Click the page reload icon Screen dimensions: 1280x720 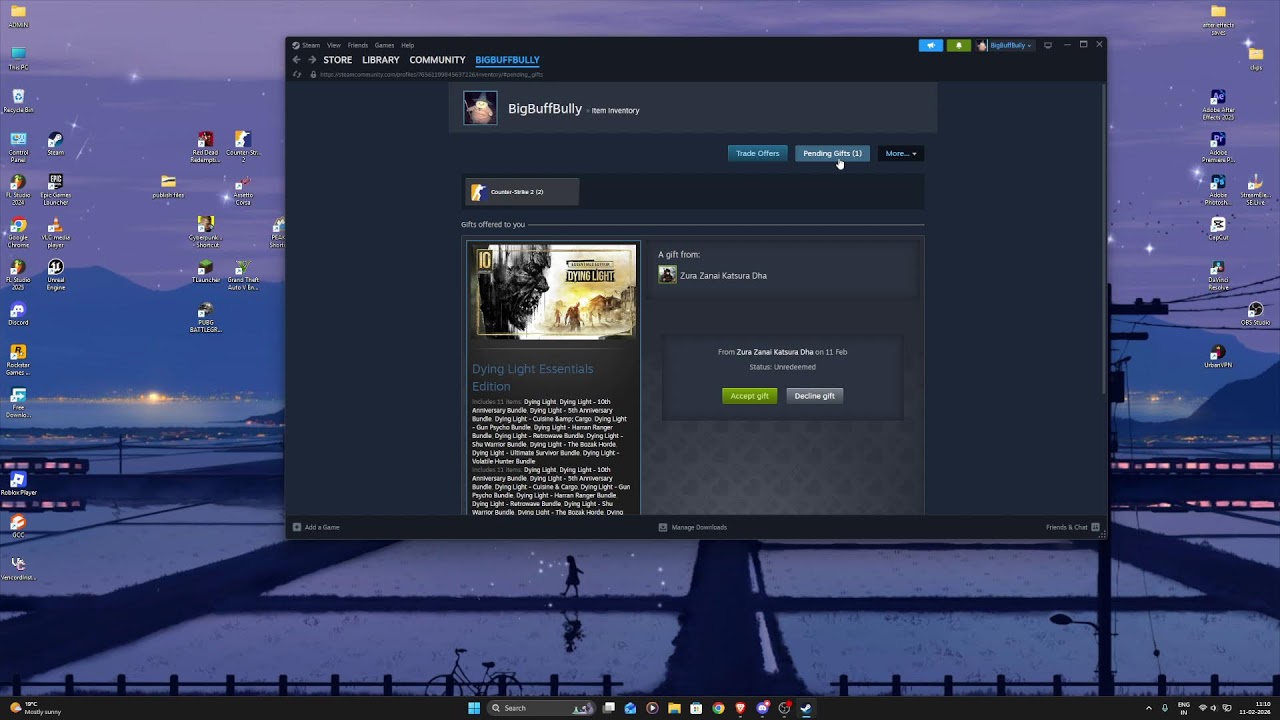296,74
